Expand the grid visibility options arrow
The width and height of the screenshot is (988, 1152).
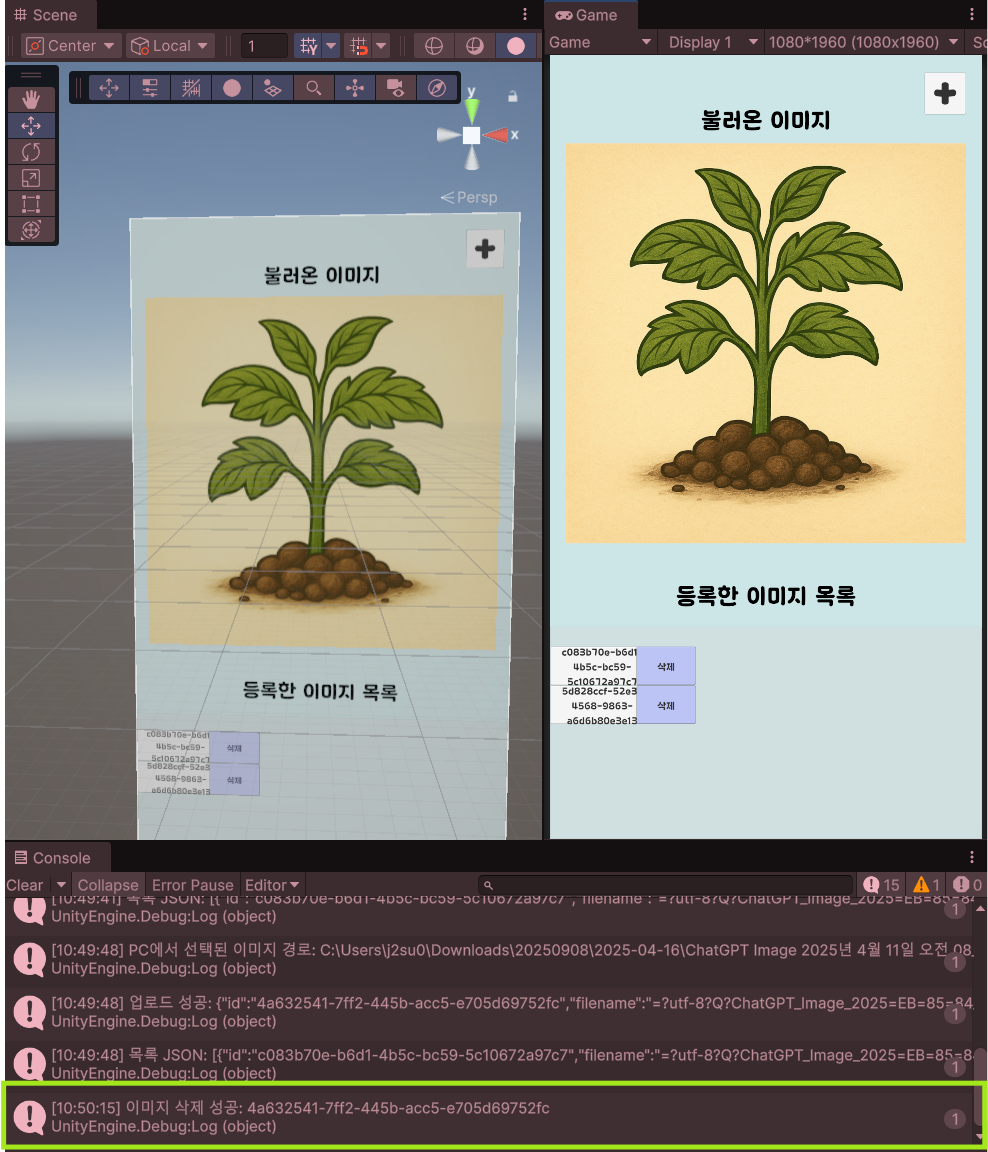point(331,46)
